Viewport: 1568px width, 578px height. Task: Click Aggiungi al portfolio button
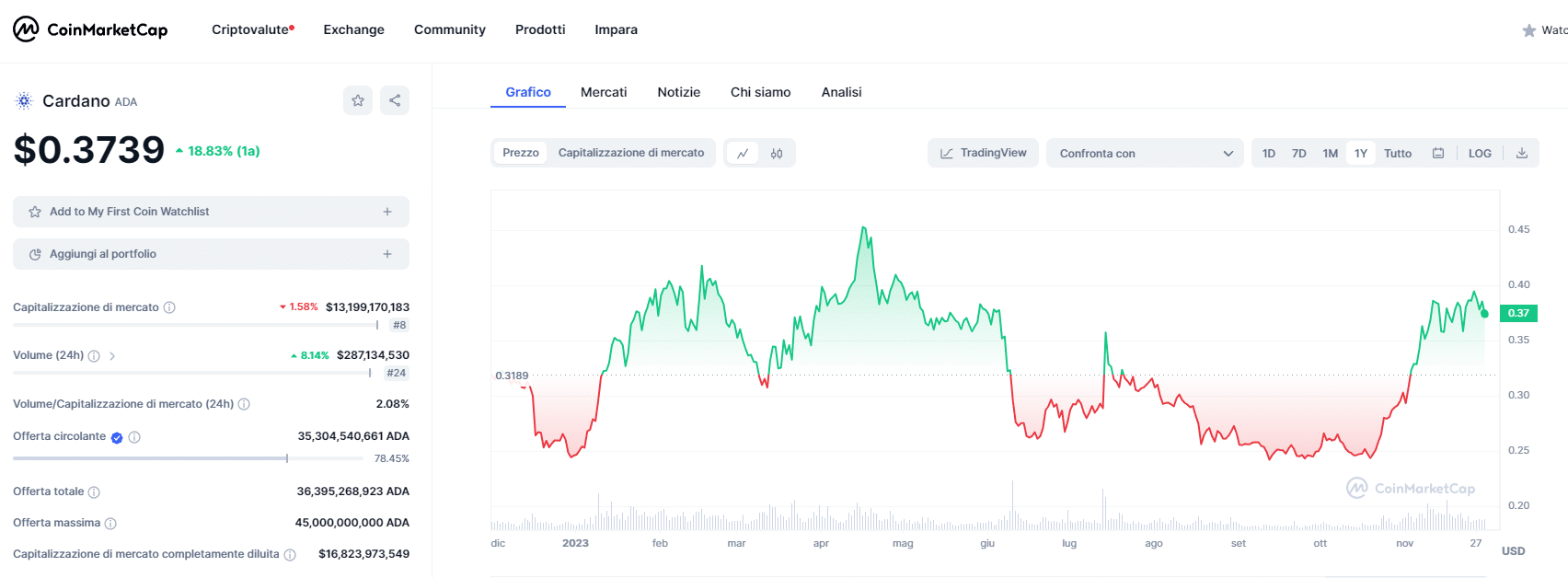point(211,254)
